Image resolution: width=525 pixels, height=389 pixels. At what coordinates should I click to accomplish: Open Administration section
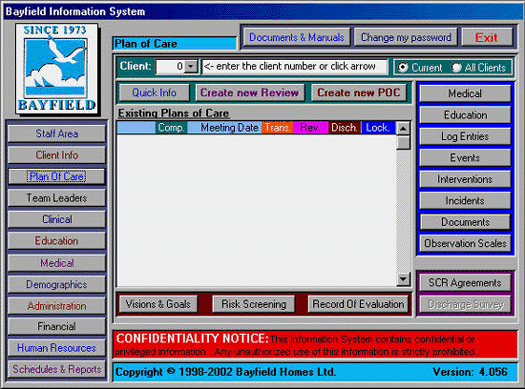tap(57, 306)
